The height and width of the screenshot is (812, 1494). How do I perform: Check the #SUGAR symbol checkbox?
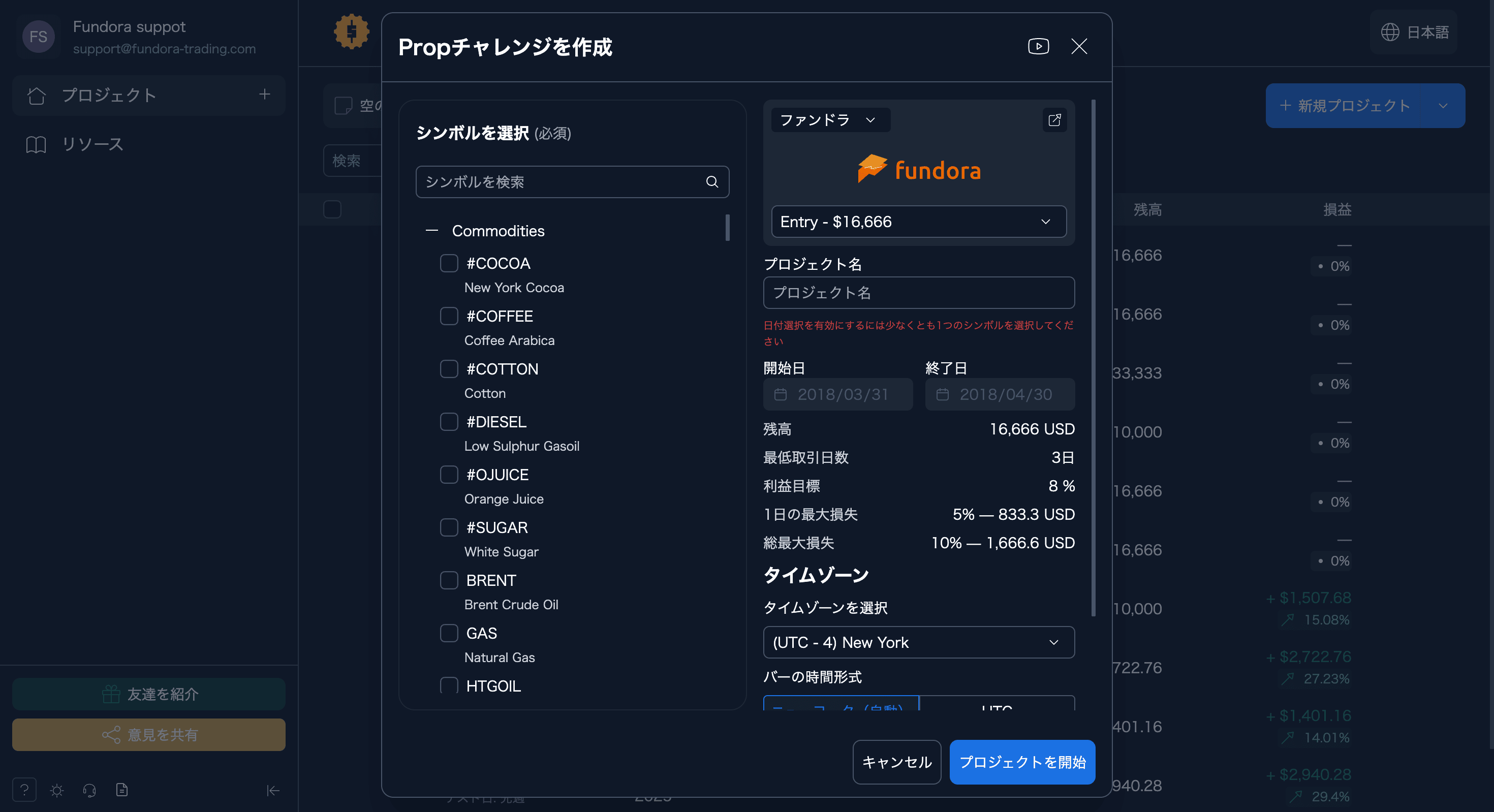tap(449, 527)
